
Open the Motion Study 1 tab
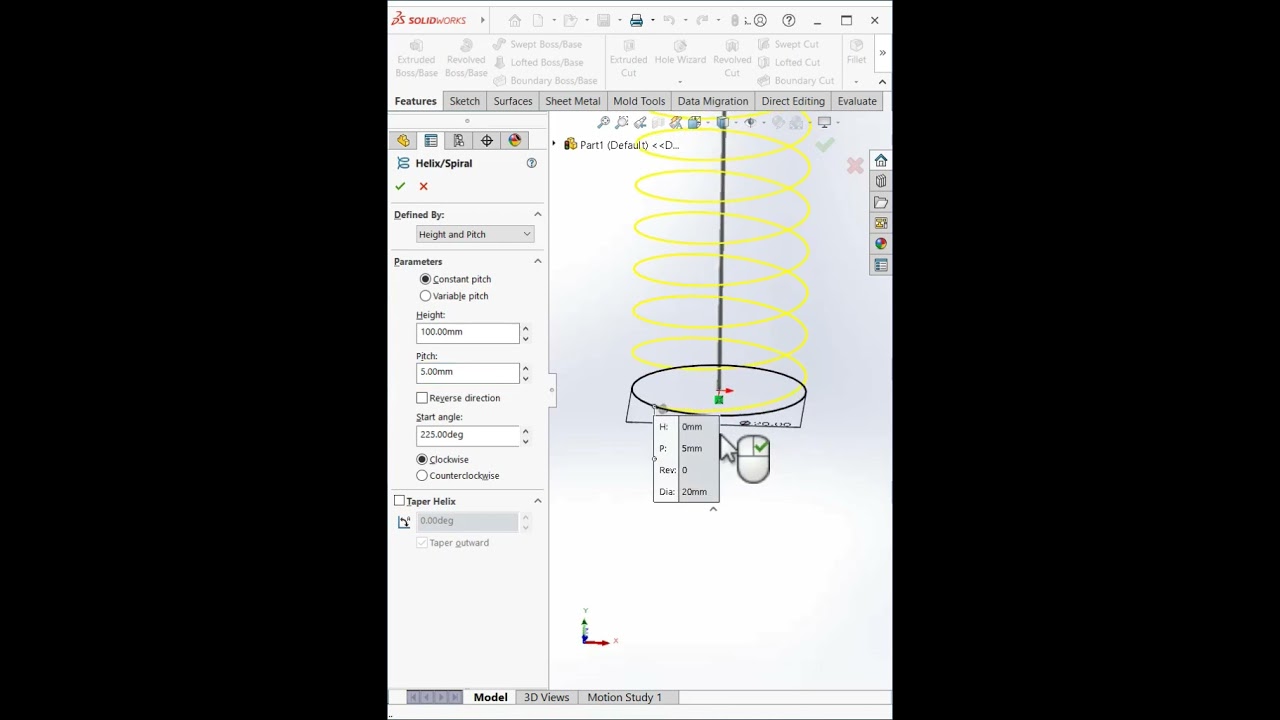tap(624, 697)
